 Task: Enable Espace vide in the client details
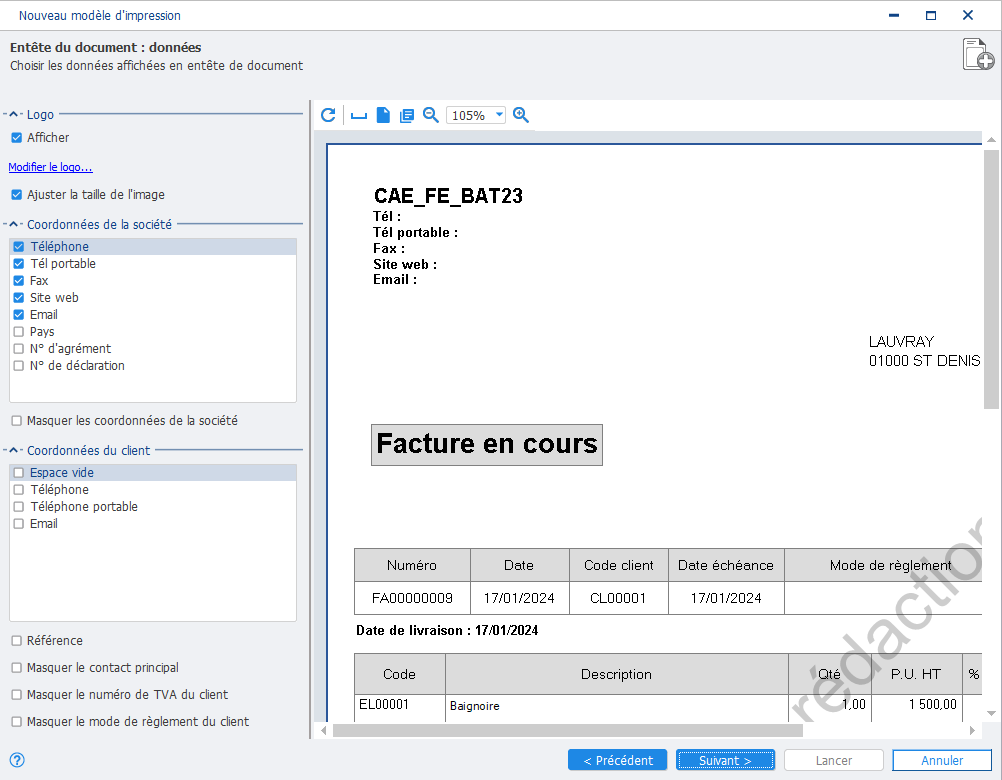click(19, 473)
